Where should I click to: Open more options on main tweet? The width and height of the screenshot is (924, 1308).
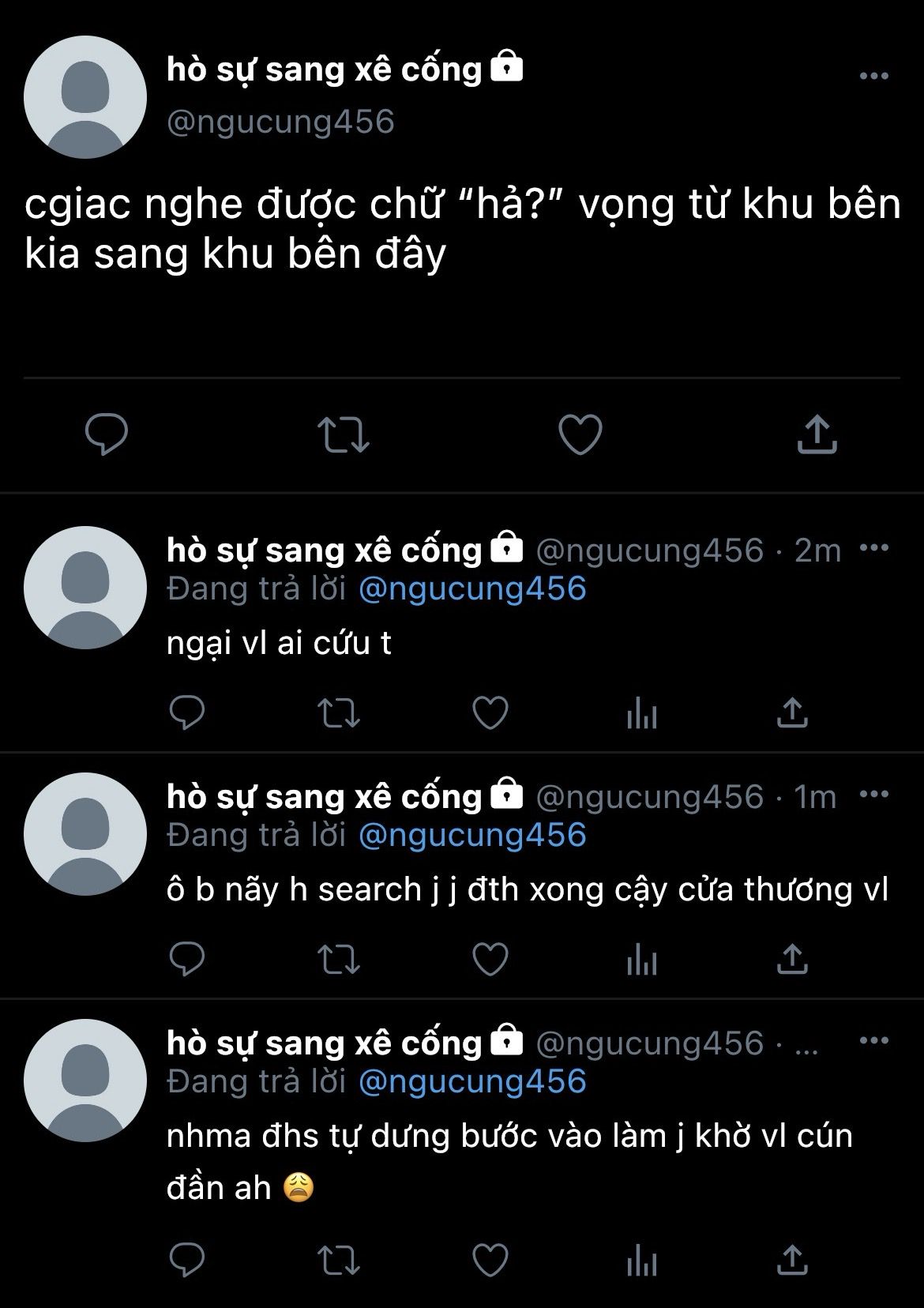coord(873,77)
